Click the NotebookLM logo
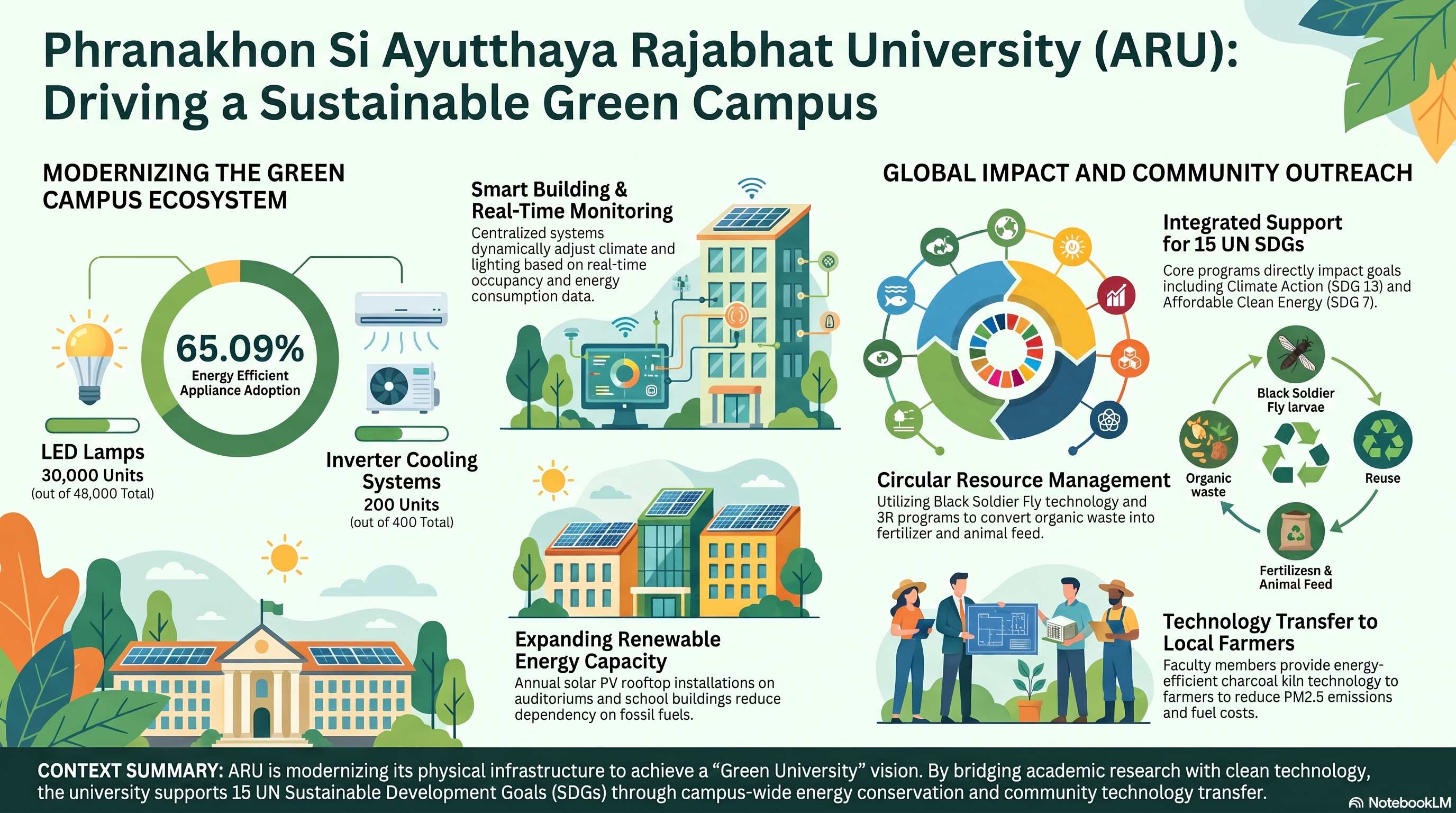The width and height of the screenshot is (1456, 813). [1399, 802]
